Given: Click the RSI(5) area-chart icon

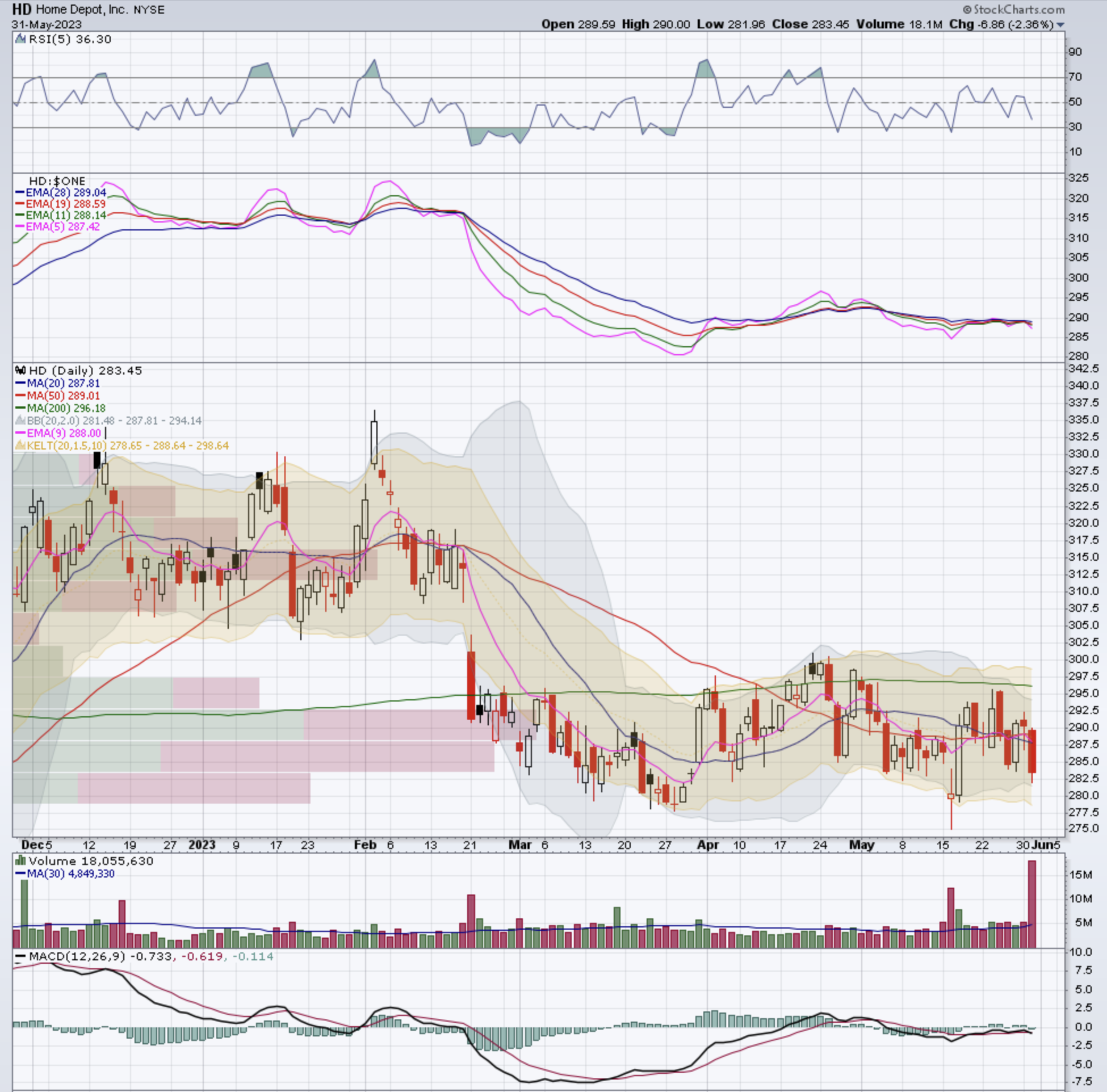Looking at the screenshot, I should [20, 39].
